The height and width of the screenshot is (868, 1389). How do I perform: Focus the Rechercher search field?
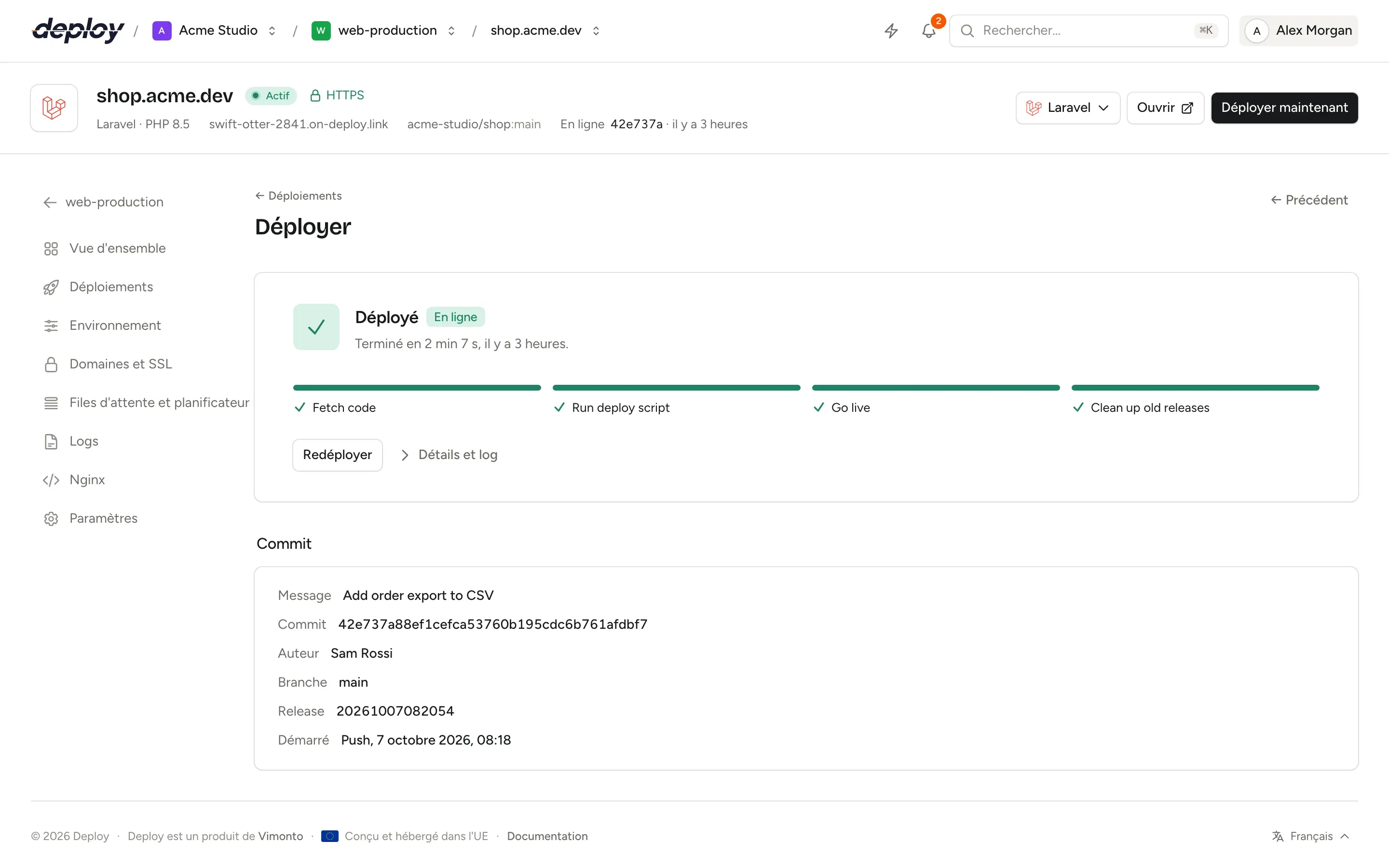[x=1089, y=30]
